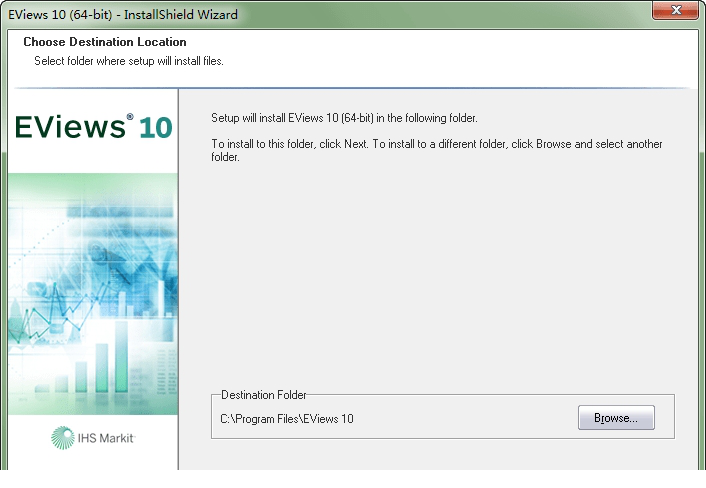Click the EViews 10 logo
Image resolution: width=706 pixels, height=488 pixels.
click(x=94, y=127)
